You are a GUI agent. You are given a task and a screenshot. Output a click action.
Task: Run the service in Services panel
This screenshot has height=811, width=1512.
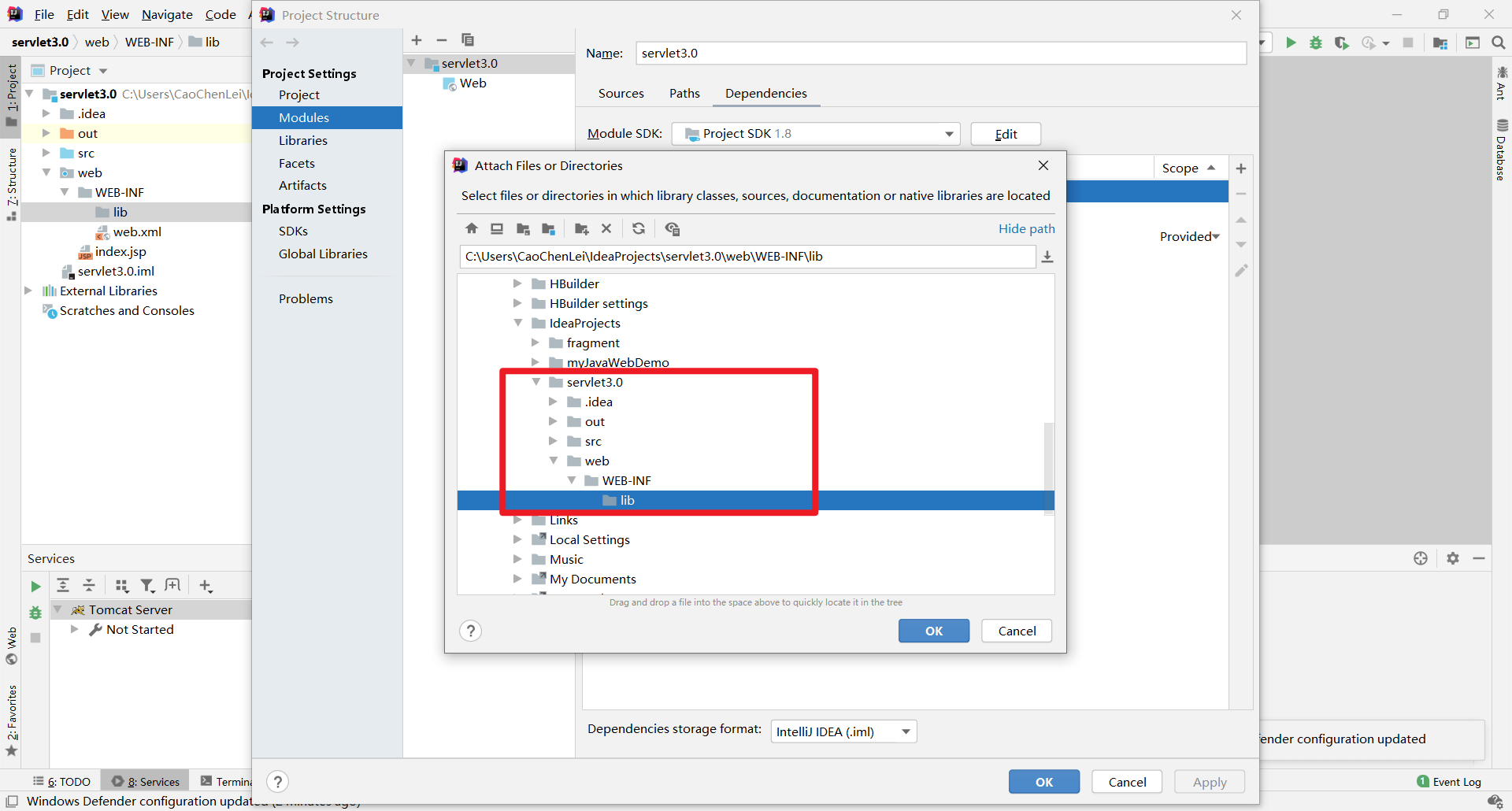35,587
